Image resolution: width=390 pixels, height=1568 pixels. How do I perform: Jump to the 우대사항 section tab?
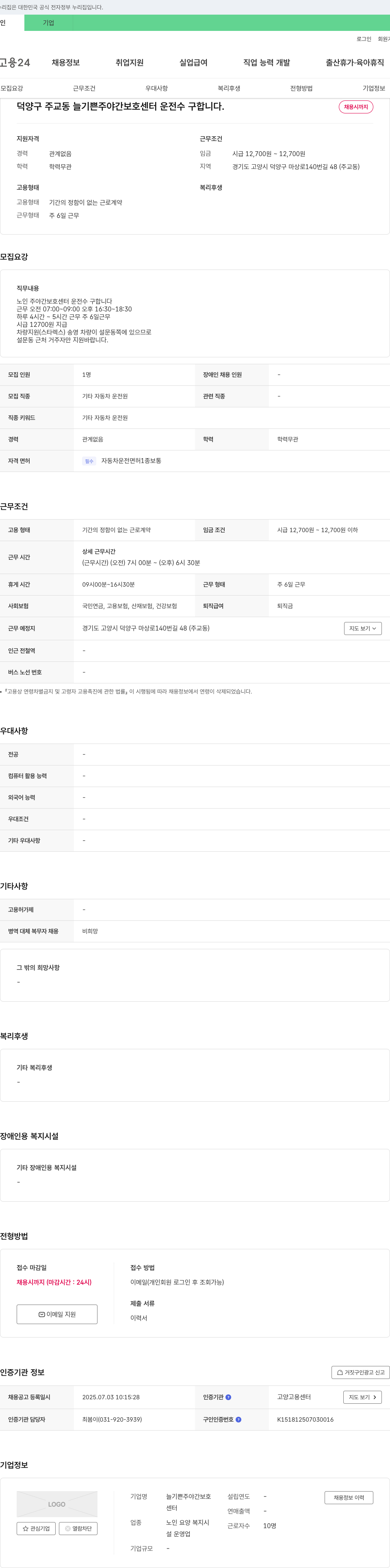pyautogui.click(x=156, y=88)
